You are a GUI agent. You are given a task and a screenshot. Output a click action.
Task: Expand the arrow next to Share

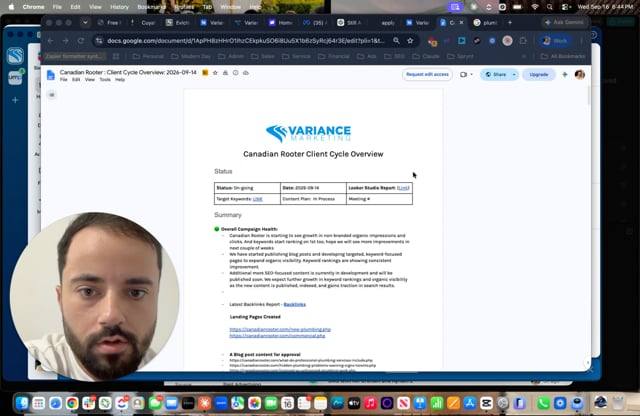[x=514, y=75]
